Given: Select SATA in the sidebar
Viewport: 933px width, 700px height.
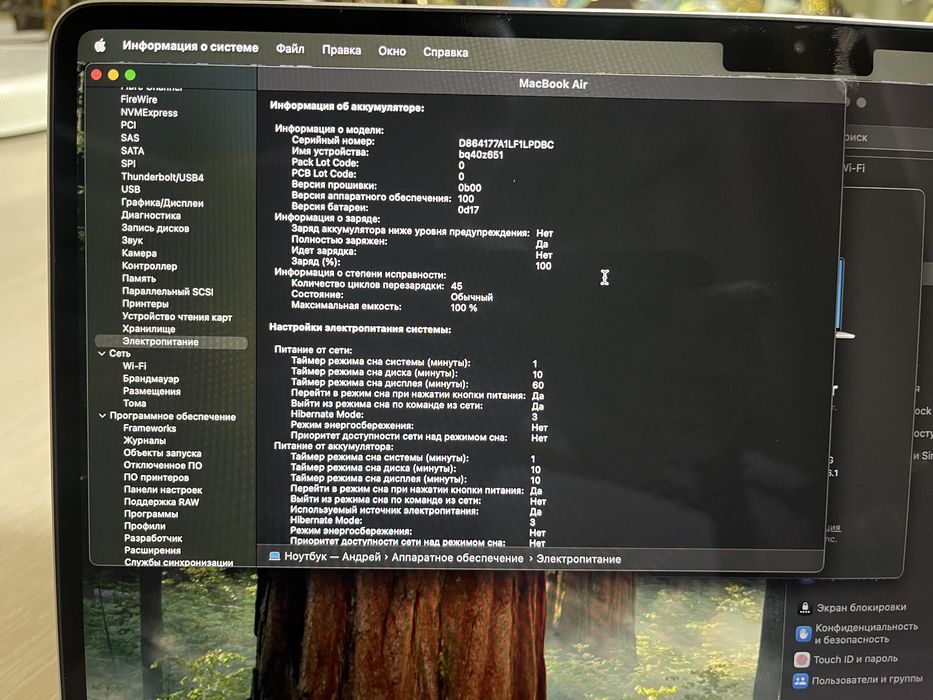Looking at the screenshot, I should [x=132, y=151].
